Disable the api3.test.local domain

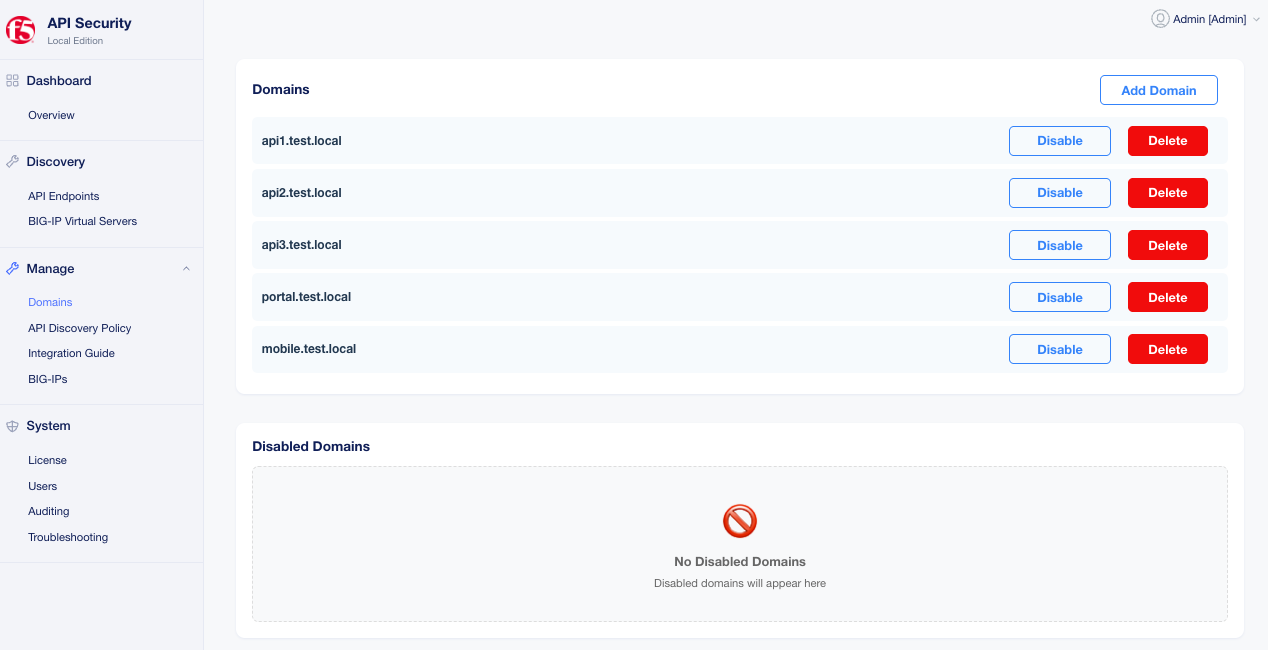(x=1060, y=245)
